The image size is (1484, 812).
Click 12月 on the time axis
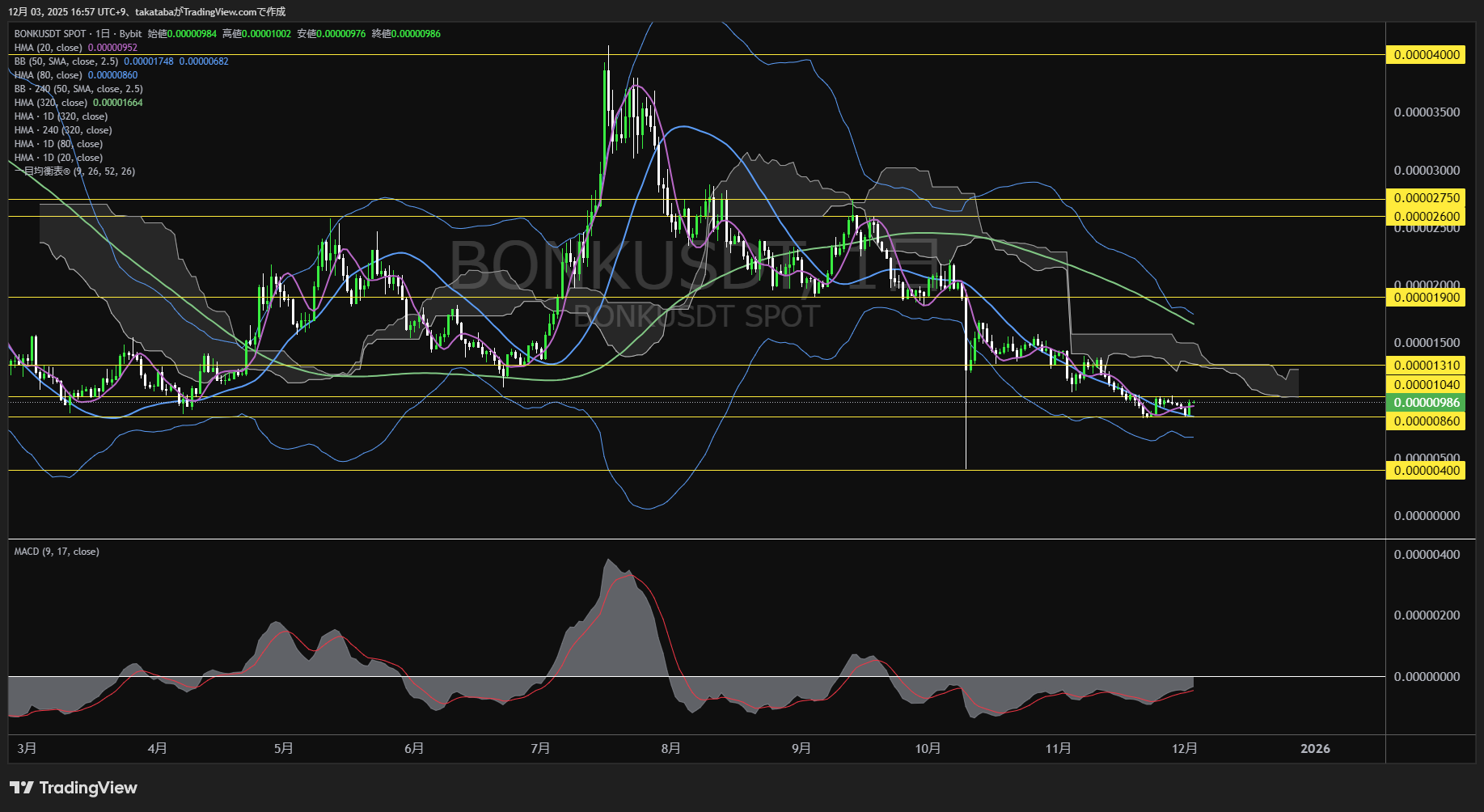1184,749
